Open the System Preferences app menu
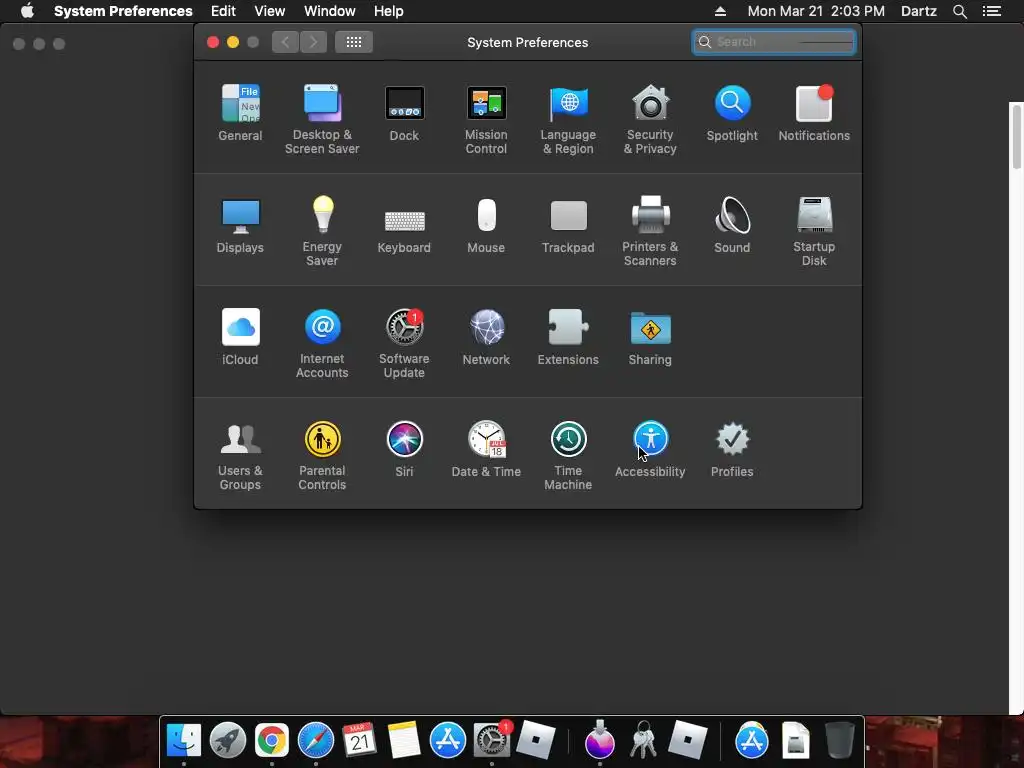 123,11
